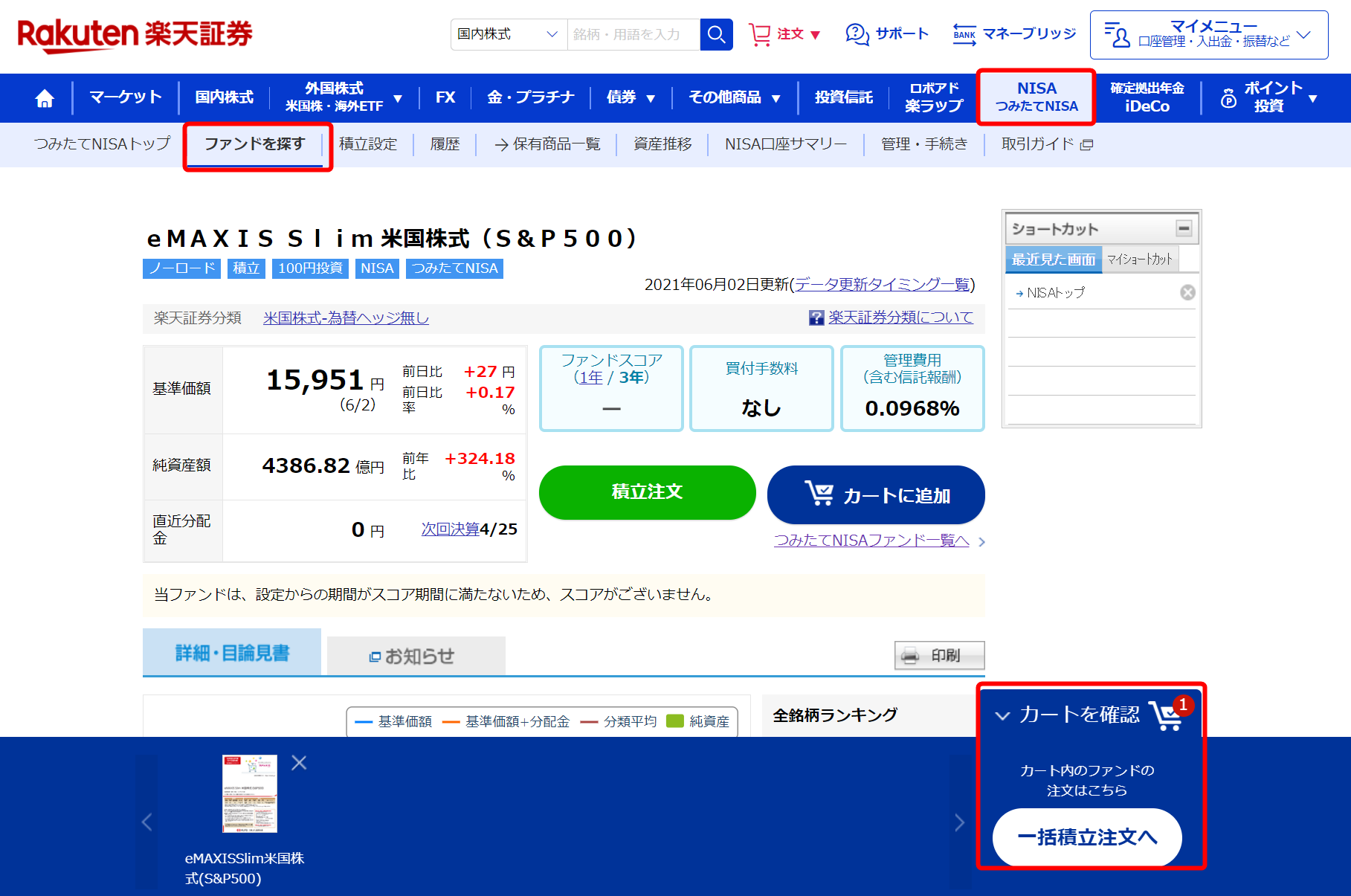This screenshot has height=896, width=1351.
Task: Go to the home icon in navigation bar
Action: pos(45,98)
